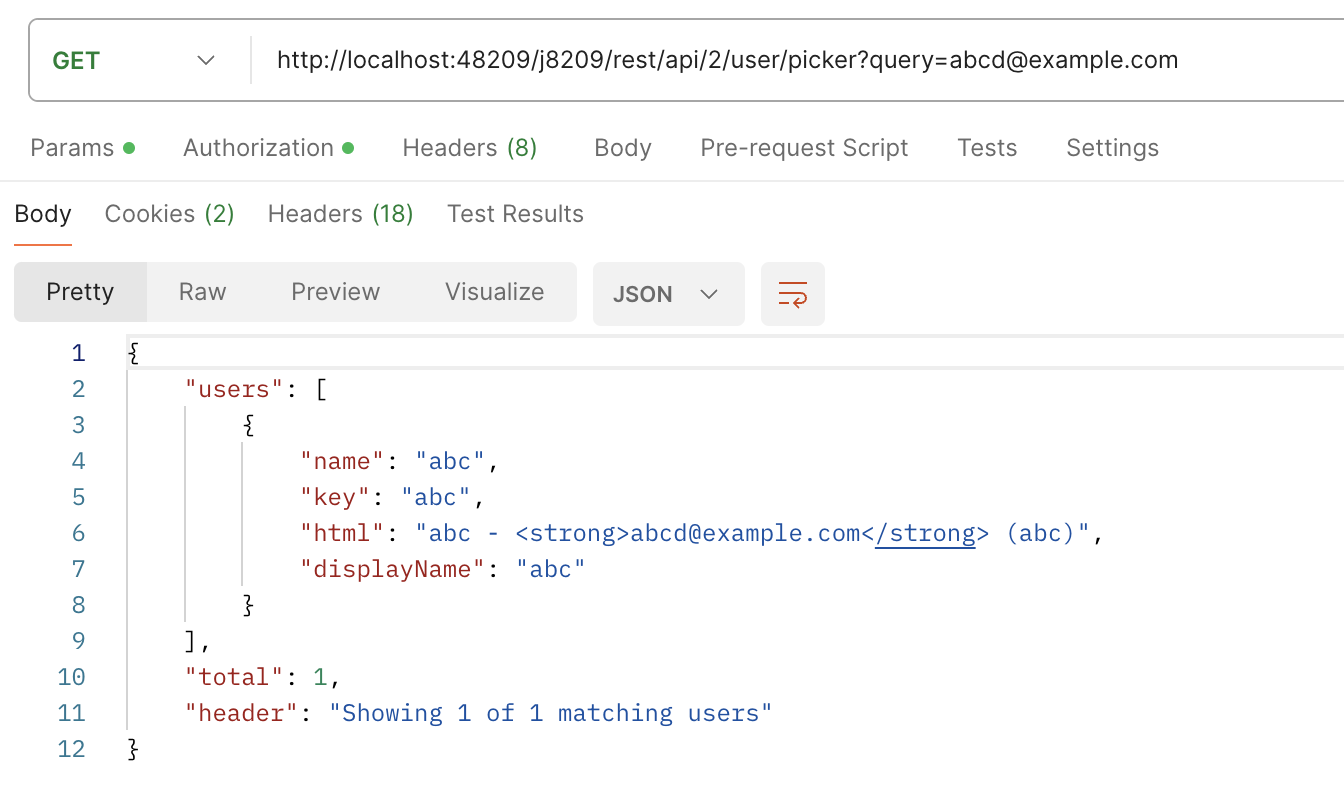Viewport: 1344px width, 794px height.
Task: Open the request Settings tab
Action: (1112, 147)
